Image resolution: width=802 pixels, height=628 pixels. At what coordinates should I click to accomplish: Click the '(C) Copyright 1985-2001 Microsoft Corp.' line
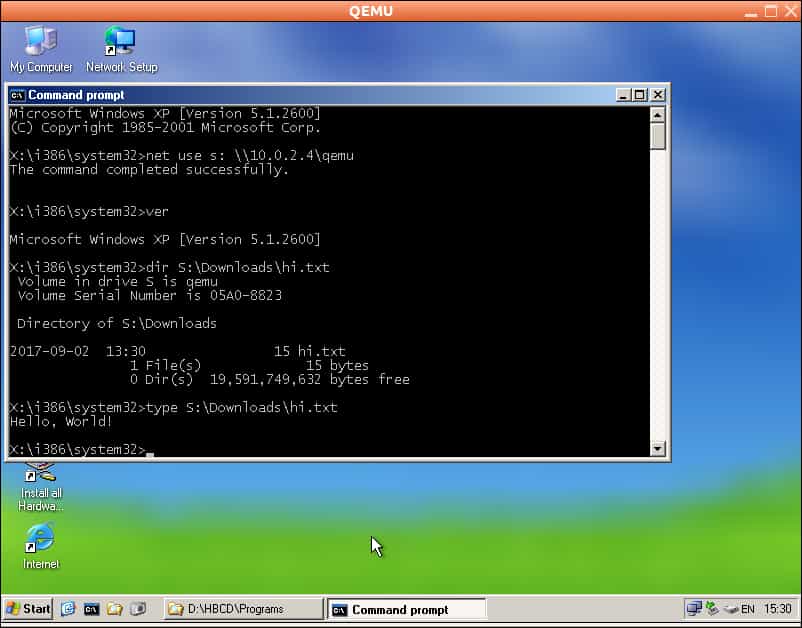(x=165, y=128)
